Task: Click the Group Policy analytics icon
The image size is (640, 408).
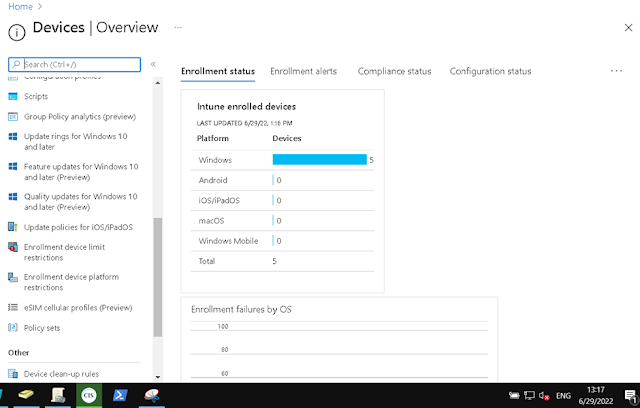Action: click(x=13, y=117)
